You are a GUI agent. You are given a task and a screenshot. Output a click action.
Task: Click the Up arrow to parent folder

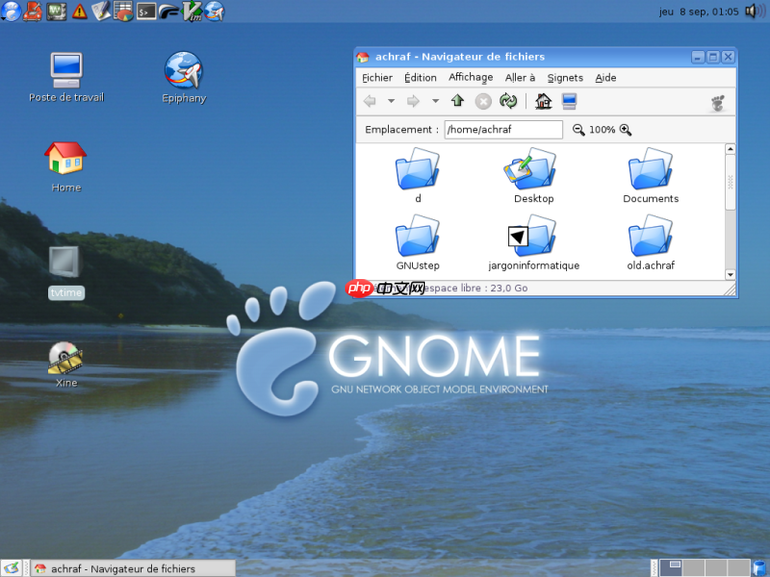(x=458, y=101)
